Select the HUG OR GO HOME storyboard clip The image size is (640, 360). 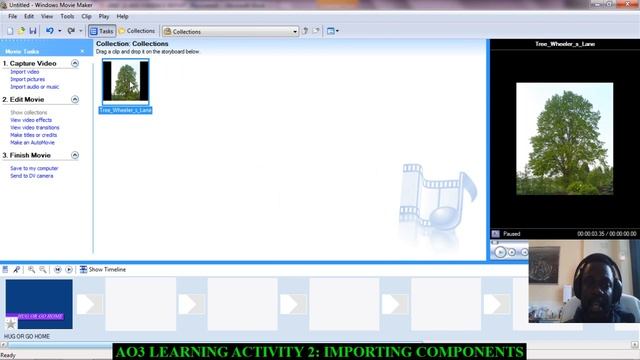click(x=39, y=304)
